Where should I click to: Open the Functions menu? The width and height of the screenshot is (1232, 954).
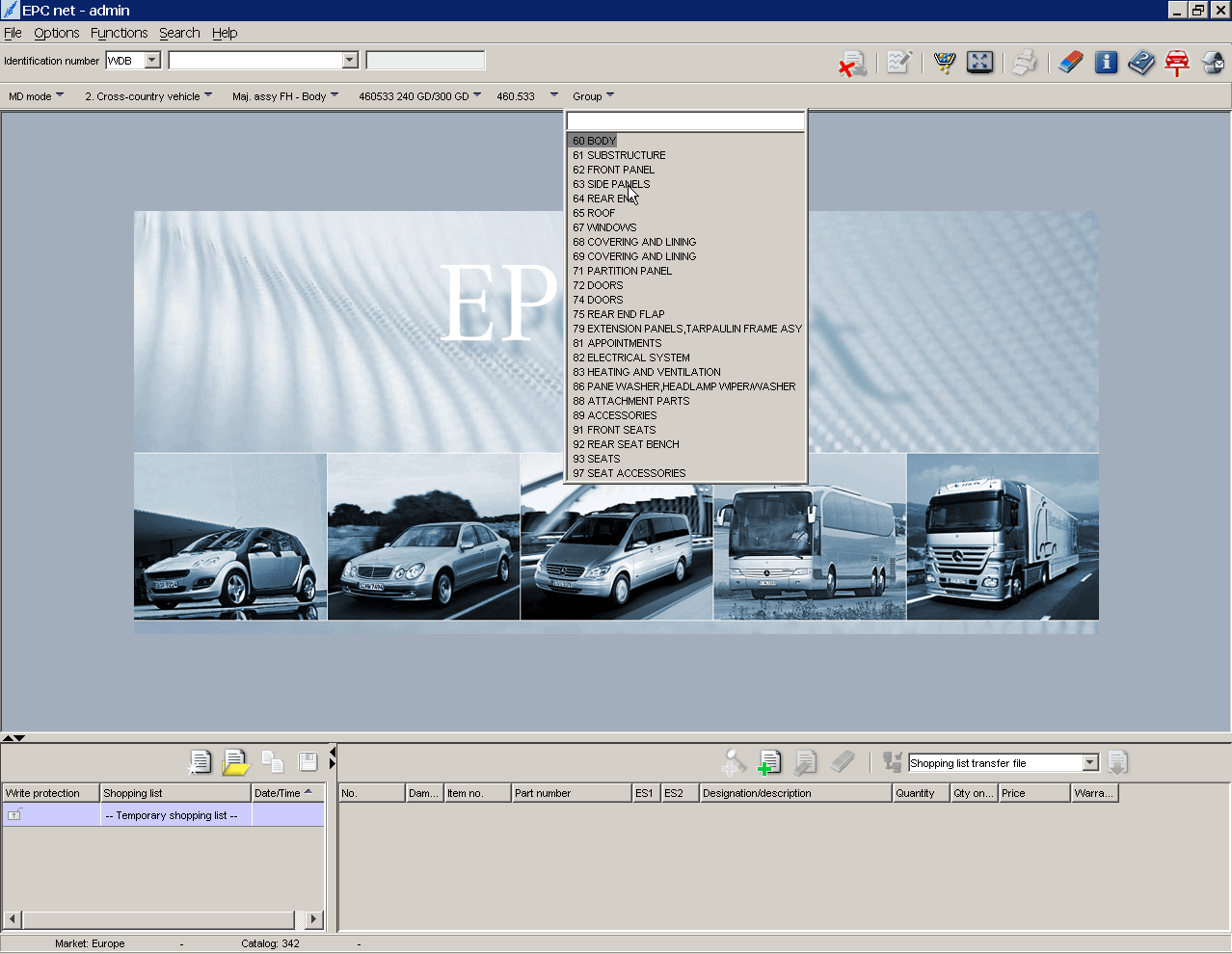[119, 32]
